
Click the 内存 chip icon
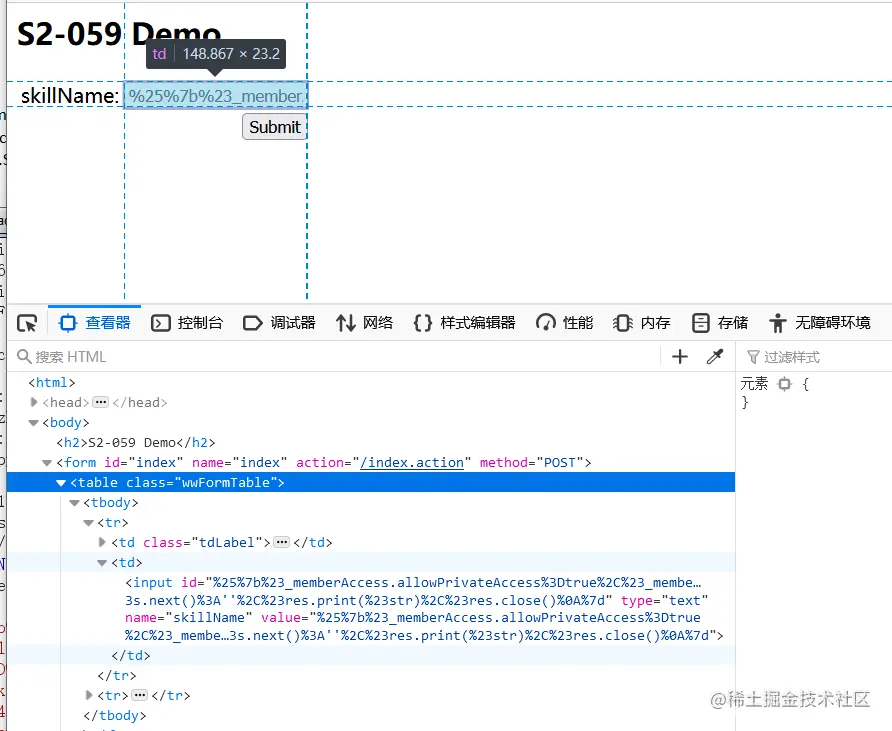[623, 323]
